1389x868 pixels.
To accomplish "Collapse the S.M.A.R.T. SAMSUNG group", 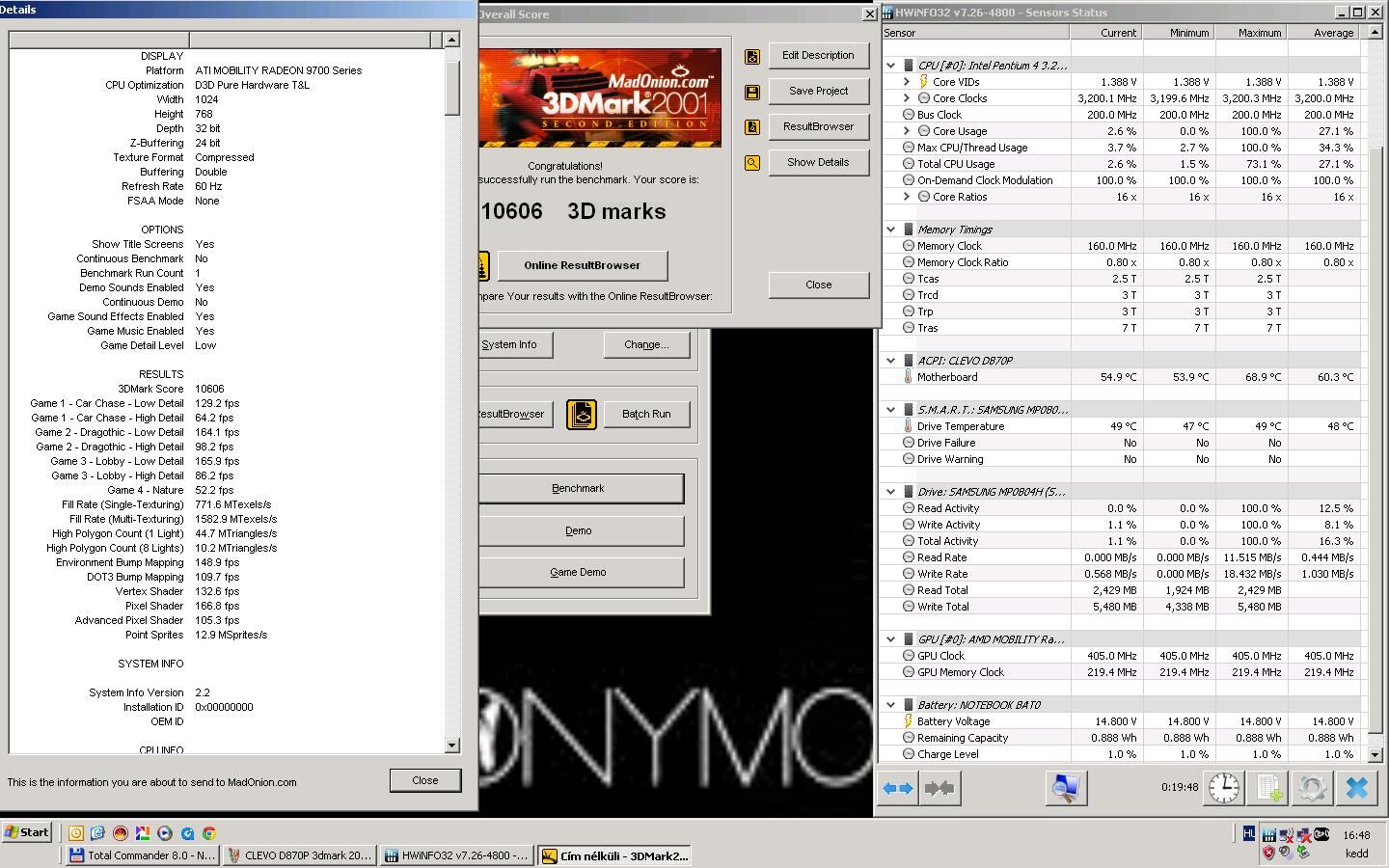I will point(891,410).
